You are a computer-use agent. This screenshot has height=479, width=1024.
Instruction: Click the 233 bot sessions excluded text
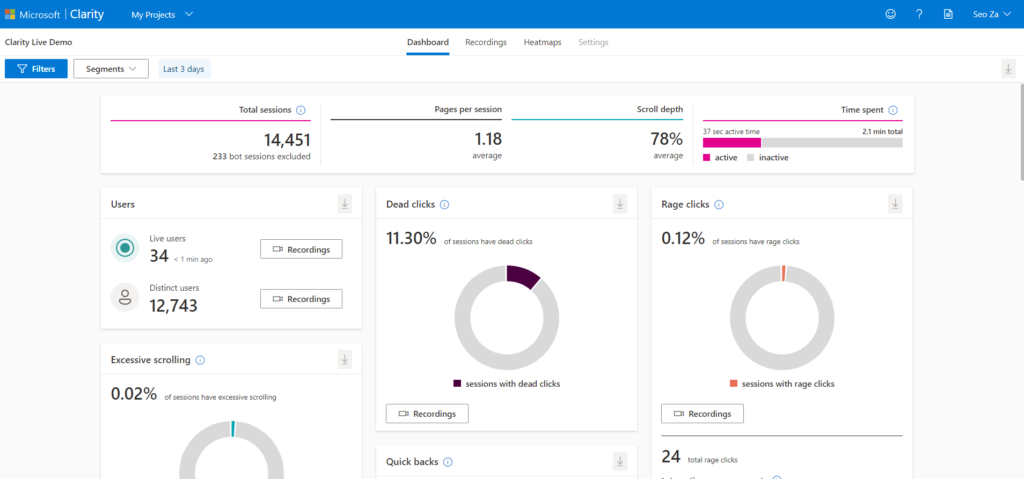point(261,157)
